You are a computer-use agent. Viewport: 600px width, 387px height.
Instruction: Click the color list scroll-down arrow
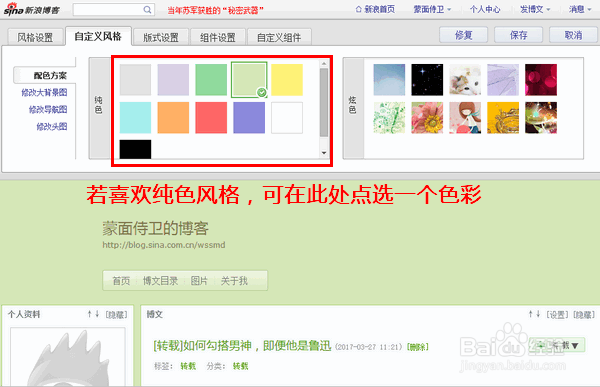(324, 153)
